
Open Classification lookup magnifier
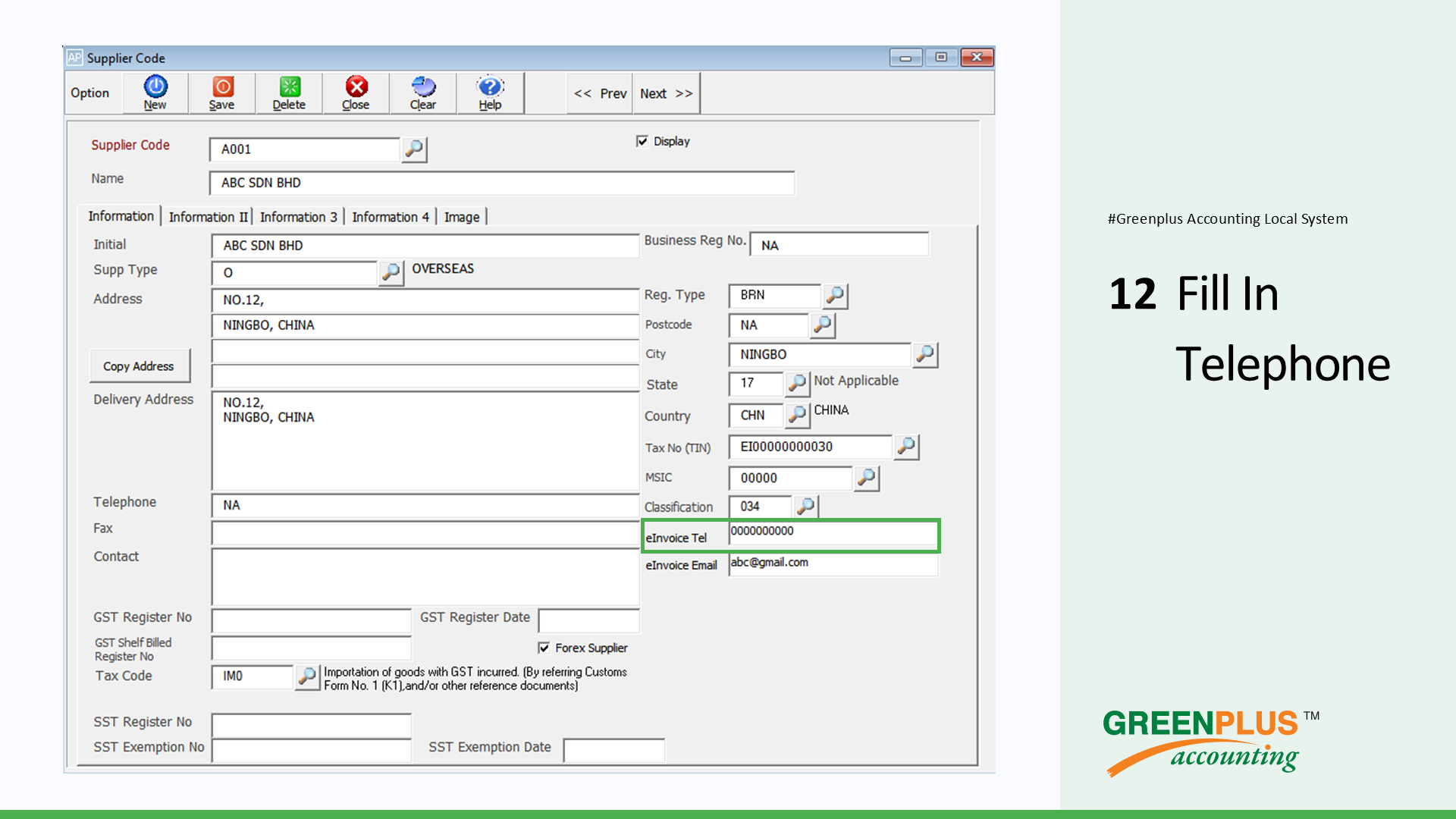tap(806, 506)
